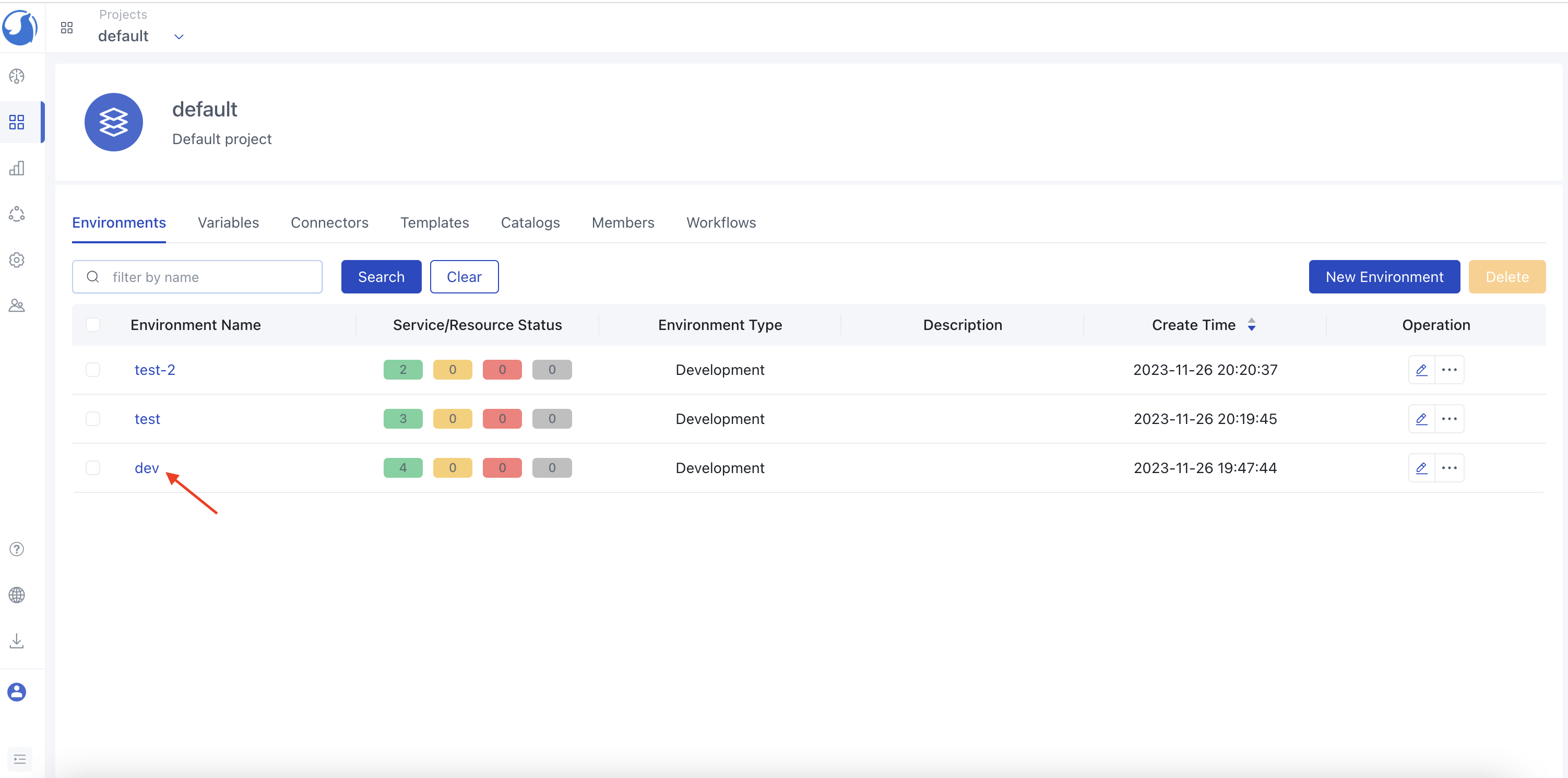Check the checkbox for test-2 environment

[92, 370]
